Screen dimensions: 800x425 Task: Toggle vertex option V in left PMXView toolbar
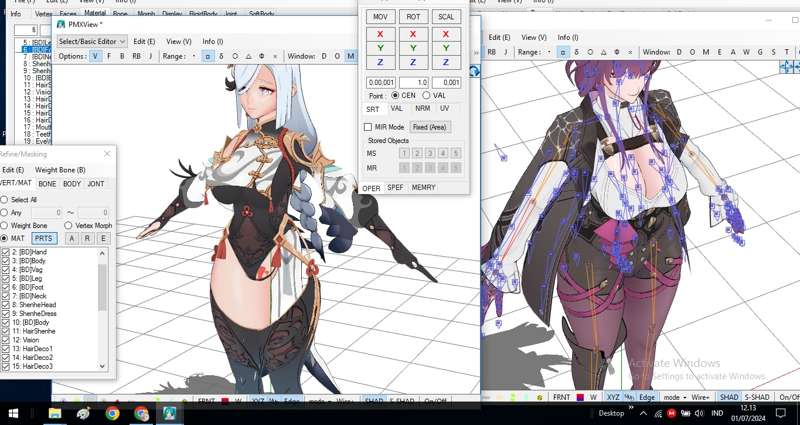[96, 57]
